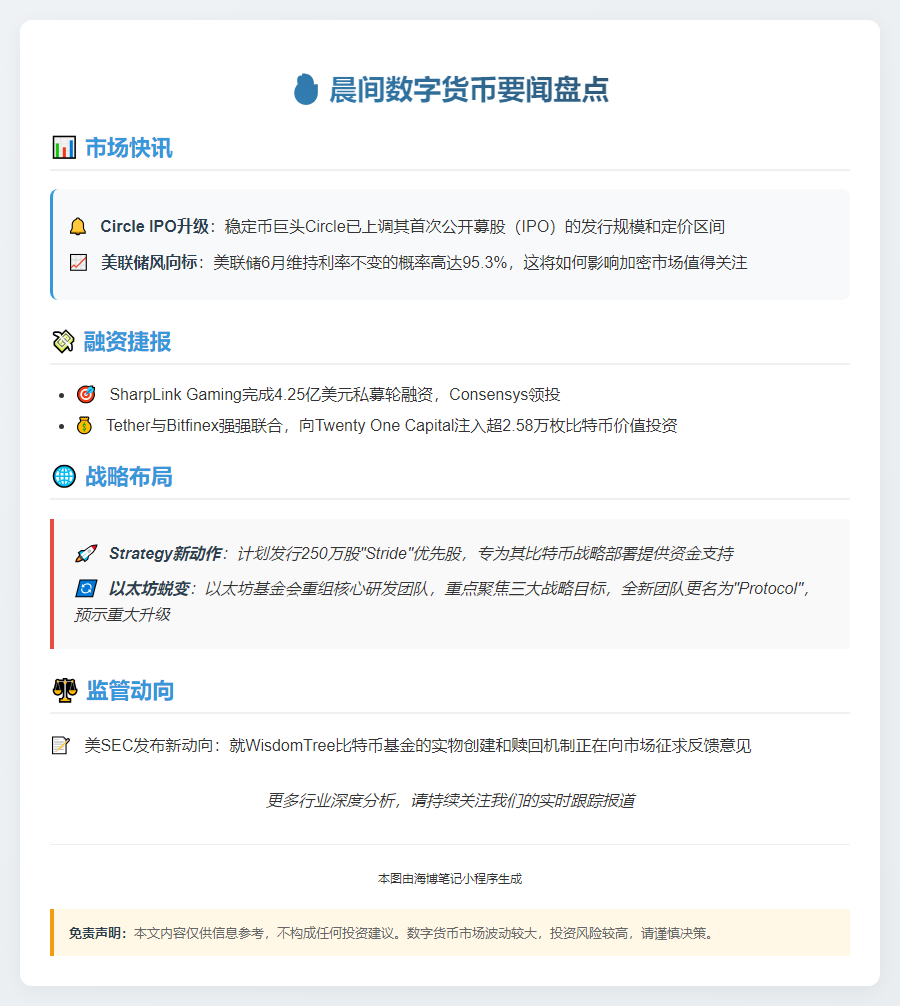
Task: Click the italic label 以太坊蜕变
Action: point(149,588)
